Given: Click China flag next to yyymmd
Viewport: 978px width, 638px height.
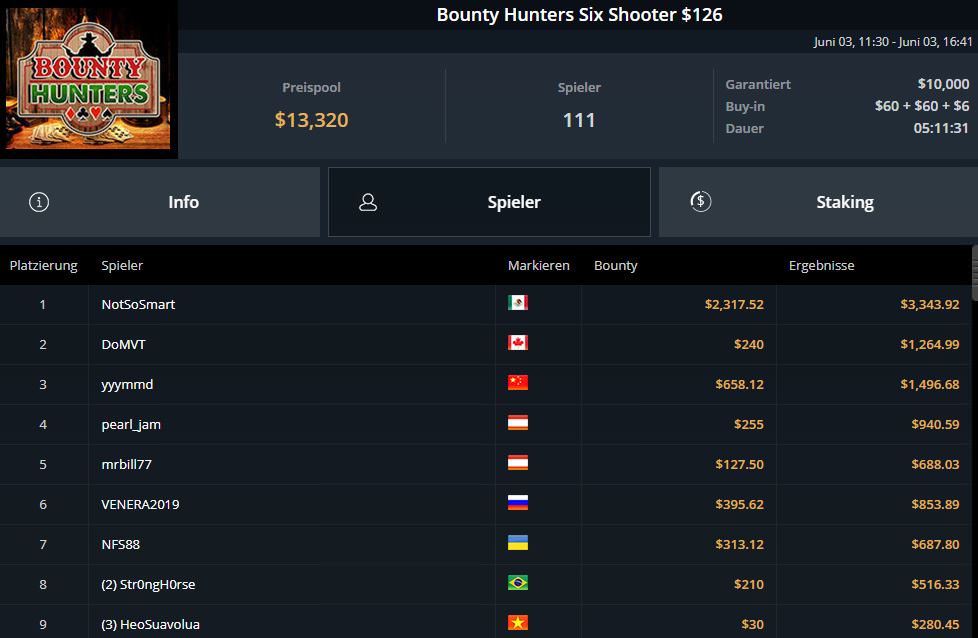Looking at the screenshot, I should (517, 383).
